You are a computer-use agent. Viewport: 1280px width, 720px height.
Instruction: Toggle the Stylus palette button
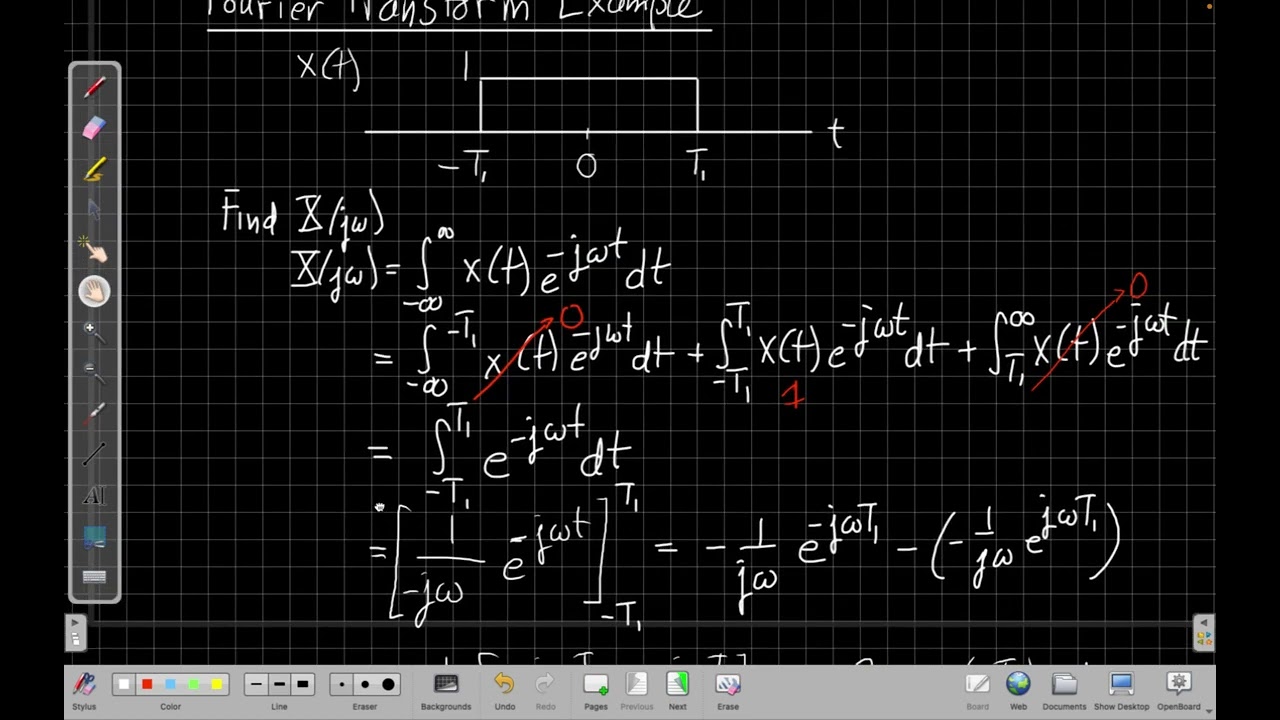pos(84,690)
